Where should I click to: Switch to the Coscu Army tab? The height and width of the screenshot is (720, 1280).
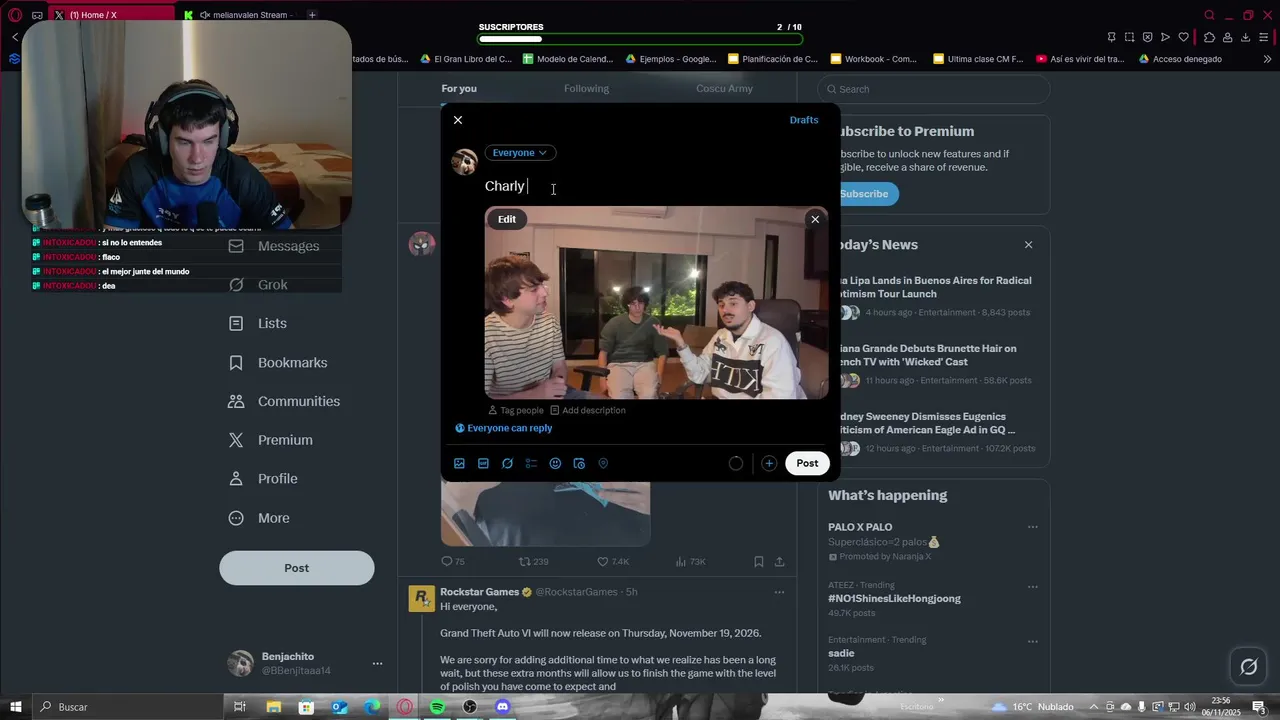[x=724, y=89]
